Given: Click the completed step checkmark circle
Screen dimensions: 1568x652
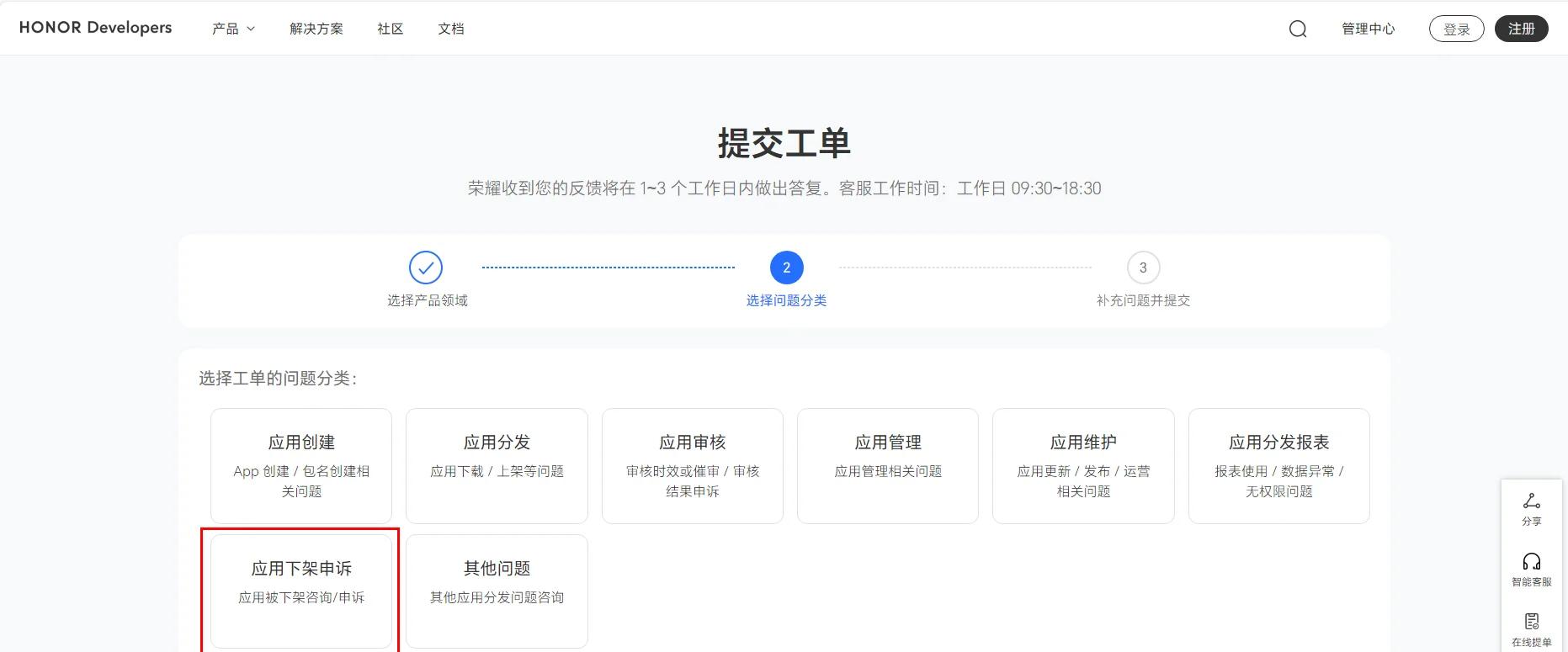Looking at the screenshot, I should (426, 268).
